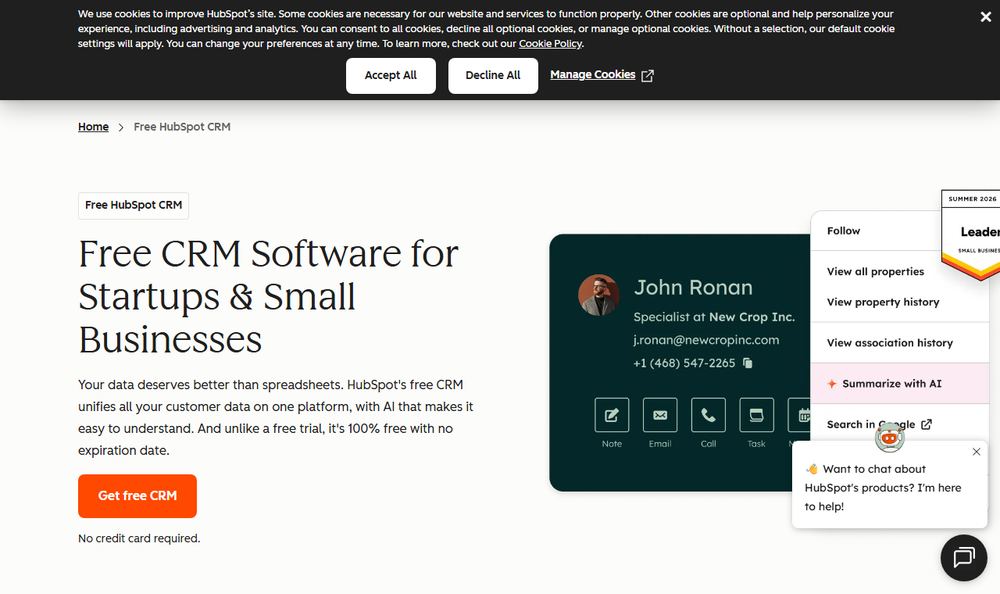Click the Free HubSpot CRM tag label
The height and width of the screenshot is (594, 1000).
[133, 205]
